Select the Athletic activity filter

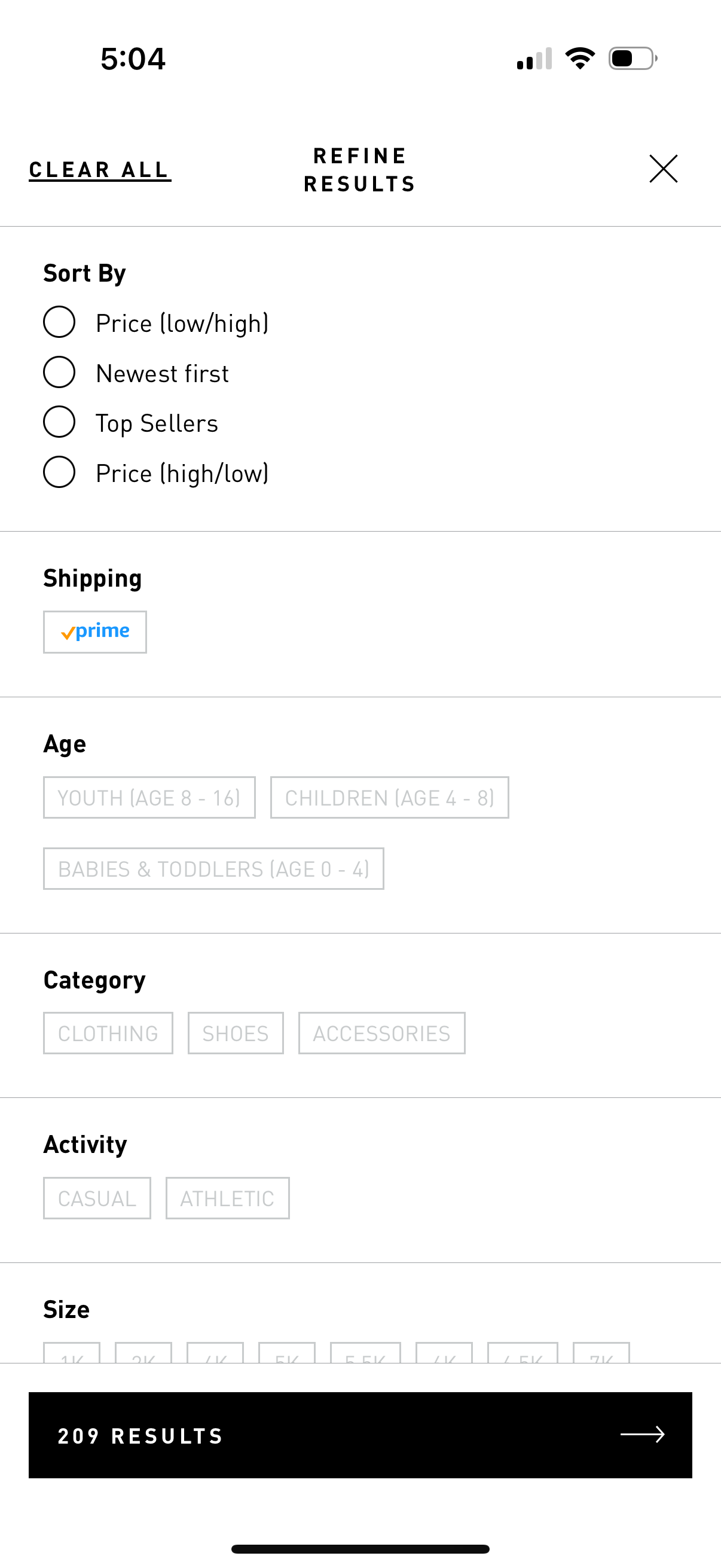[x=227, y=1197]
